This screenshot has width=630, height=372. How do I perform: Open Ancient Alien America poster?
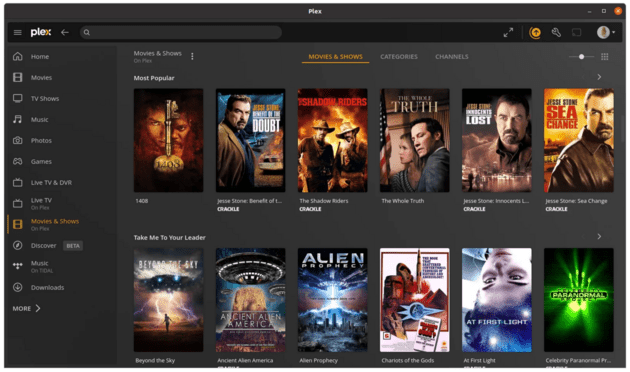coord(250,300)
